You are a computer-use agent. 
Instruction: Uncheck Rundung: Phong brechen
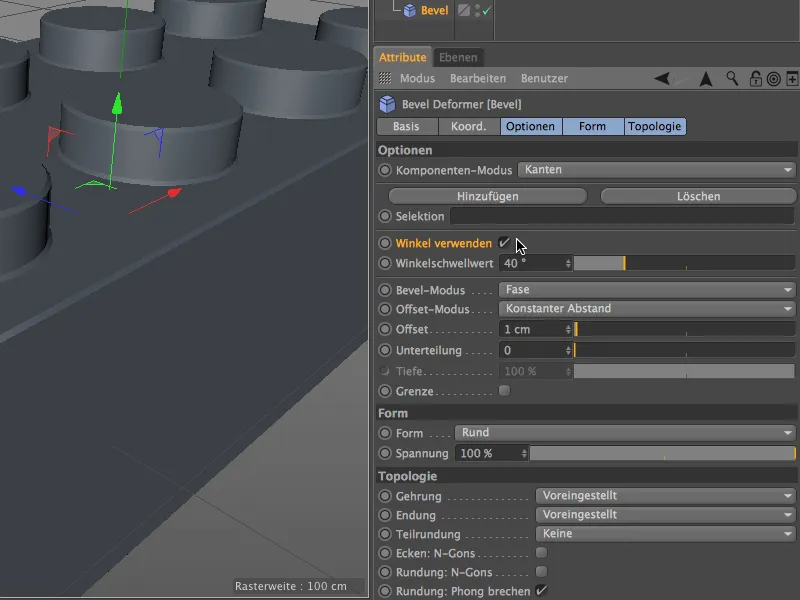point(541,590)
